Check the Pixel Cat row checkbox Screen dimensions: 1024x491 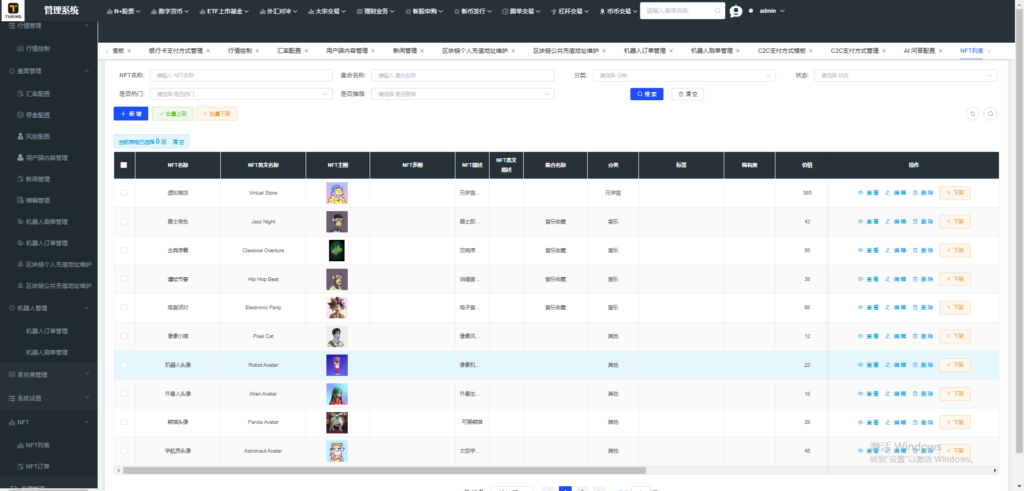coord(124,336)
